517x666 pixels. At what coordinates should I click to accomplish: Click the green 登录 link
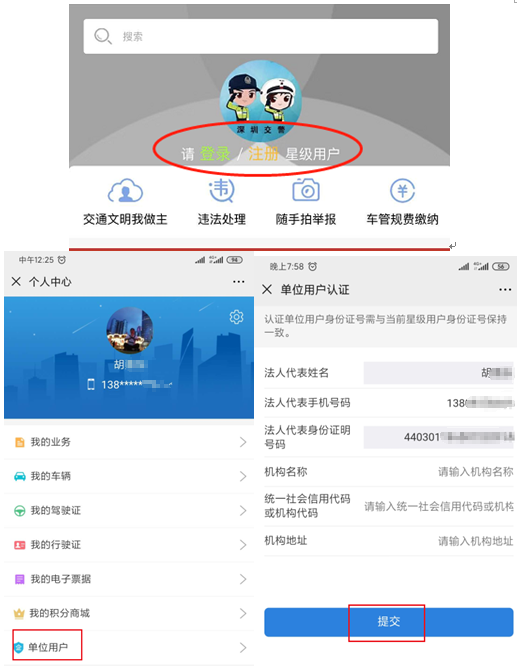click(215, 154)
